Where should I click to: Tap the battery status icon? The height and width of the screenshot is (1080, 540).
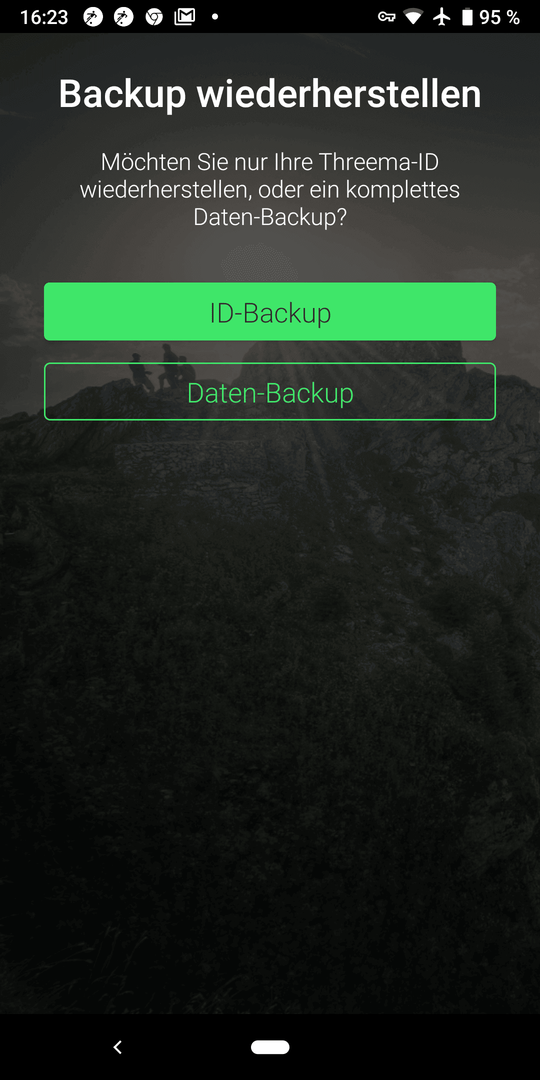(468, 17)
